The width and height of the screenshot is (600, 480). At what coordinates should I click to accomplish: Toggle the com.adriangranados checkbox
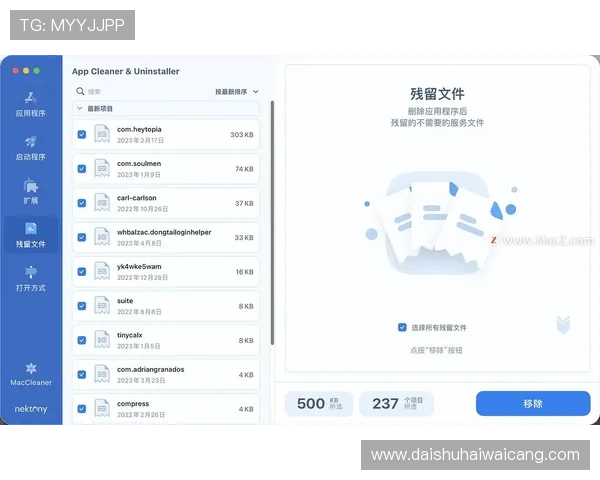[x=82, y=374]
